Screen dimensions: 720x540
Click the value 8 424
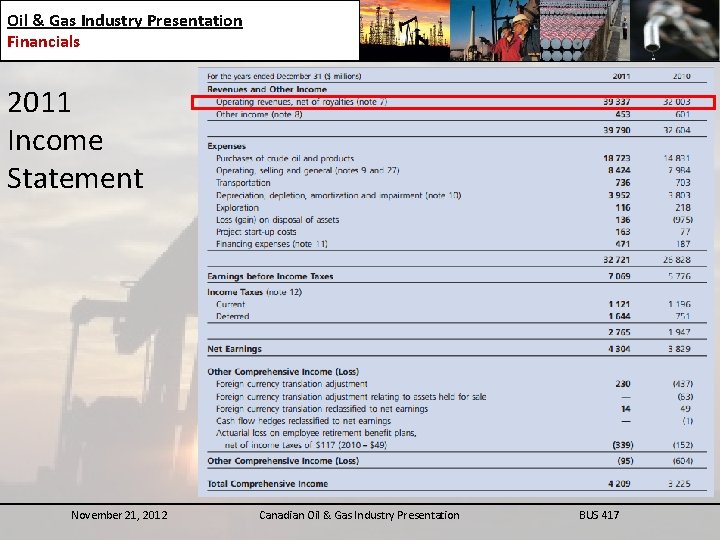[x=619, y=170]
